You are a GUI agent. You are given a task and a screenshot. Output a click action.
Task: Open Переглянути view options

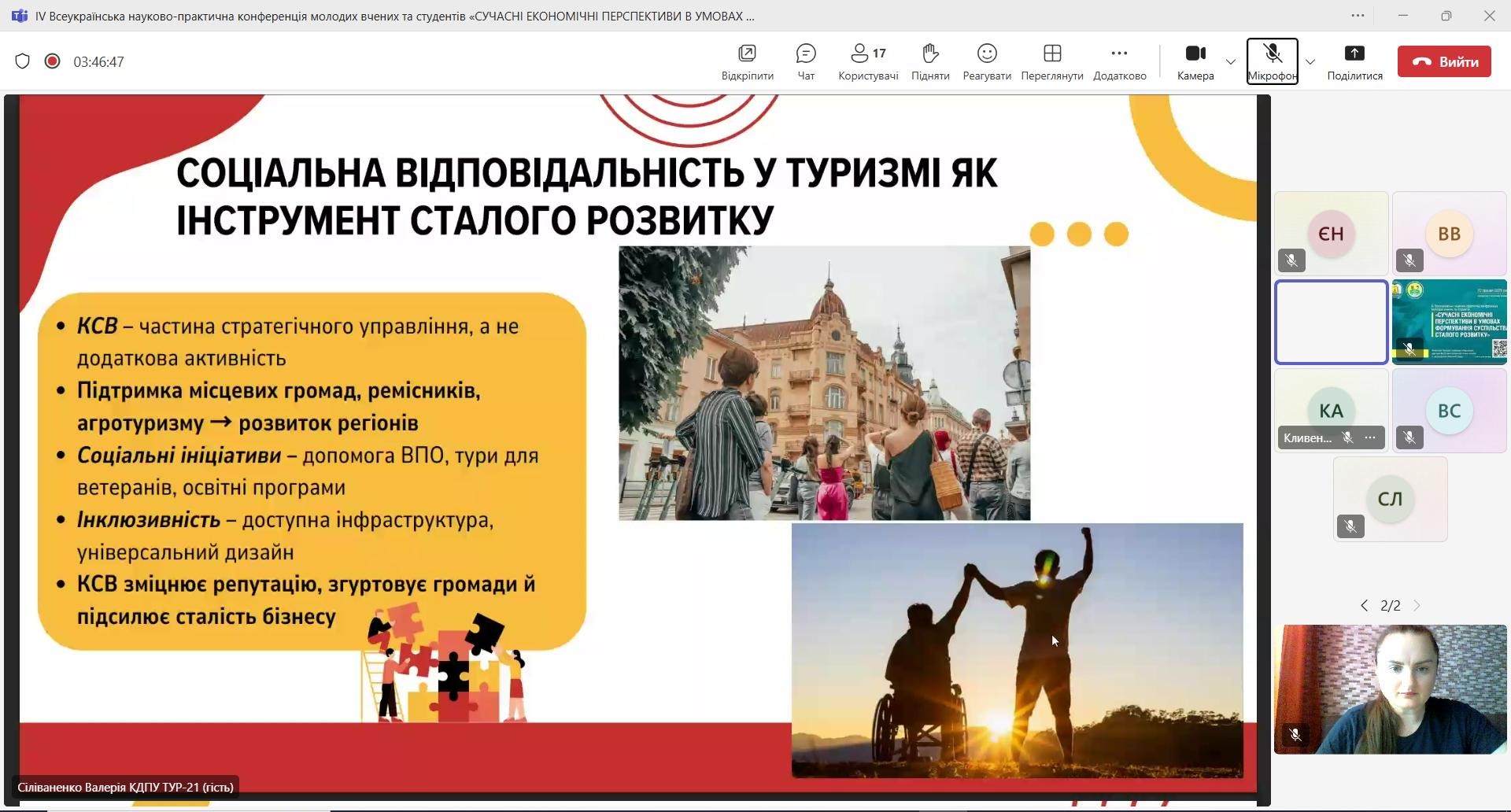(x=1051, y=61)
